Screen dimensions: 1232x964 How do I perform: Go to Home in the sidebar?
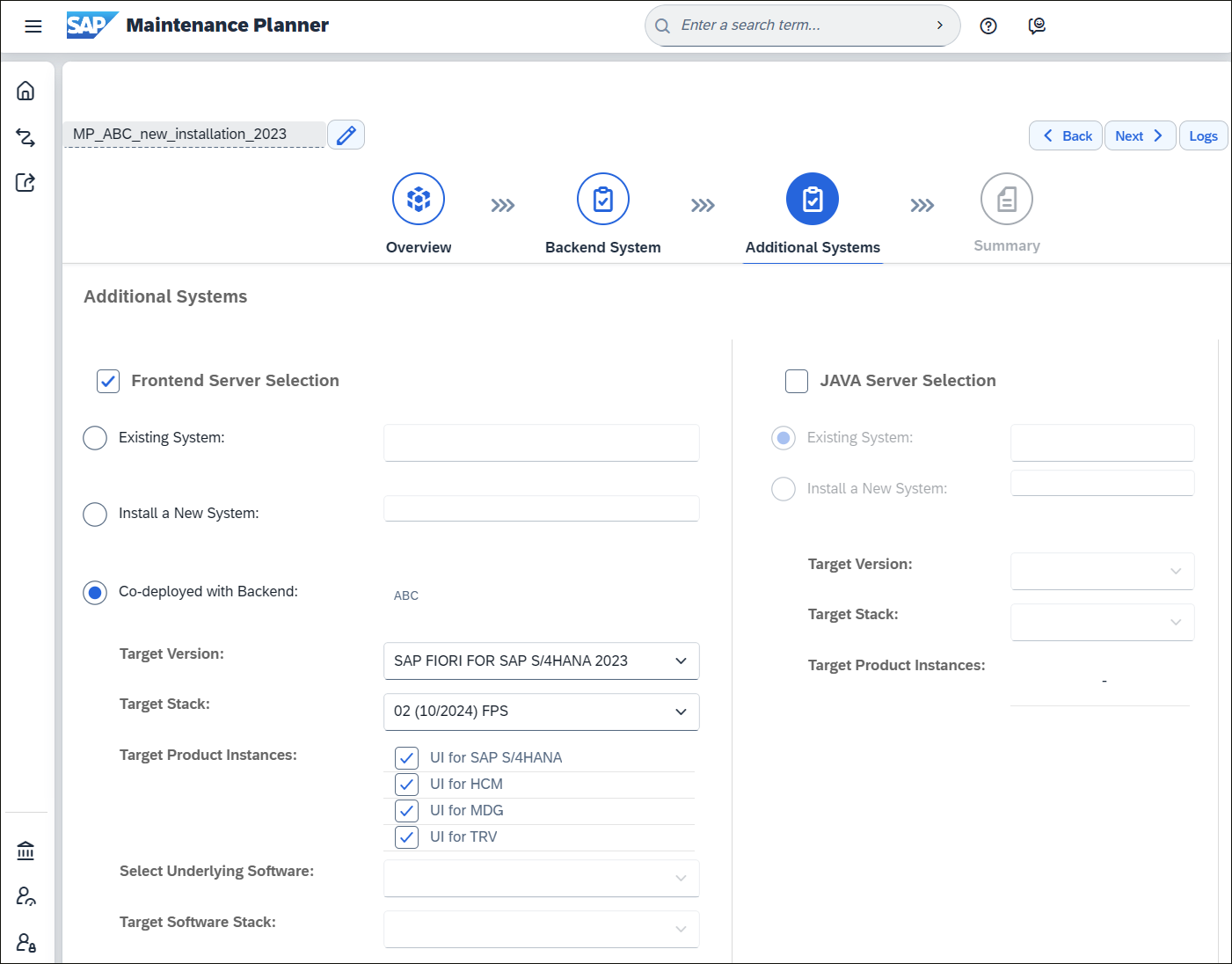(x=26, y=91)
